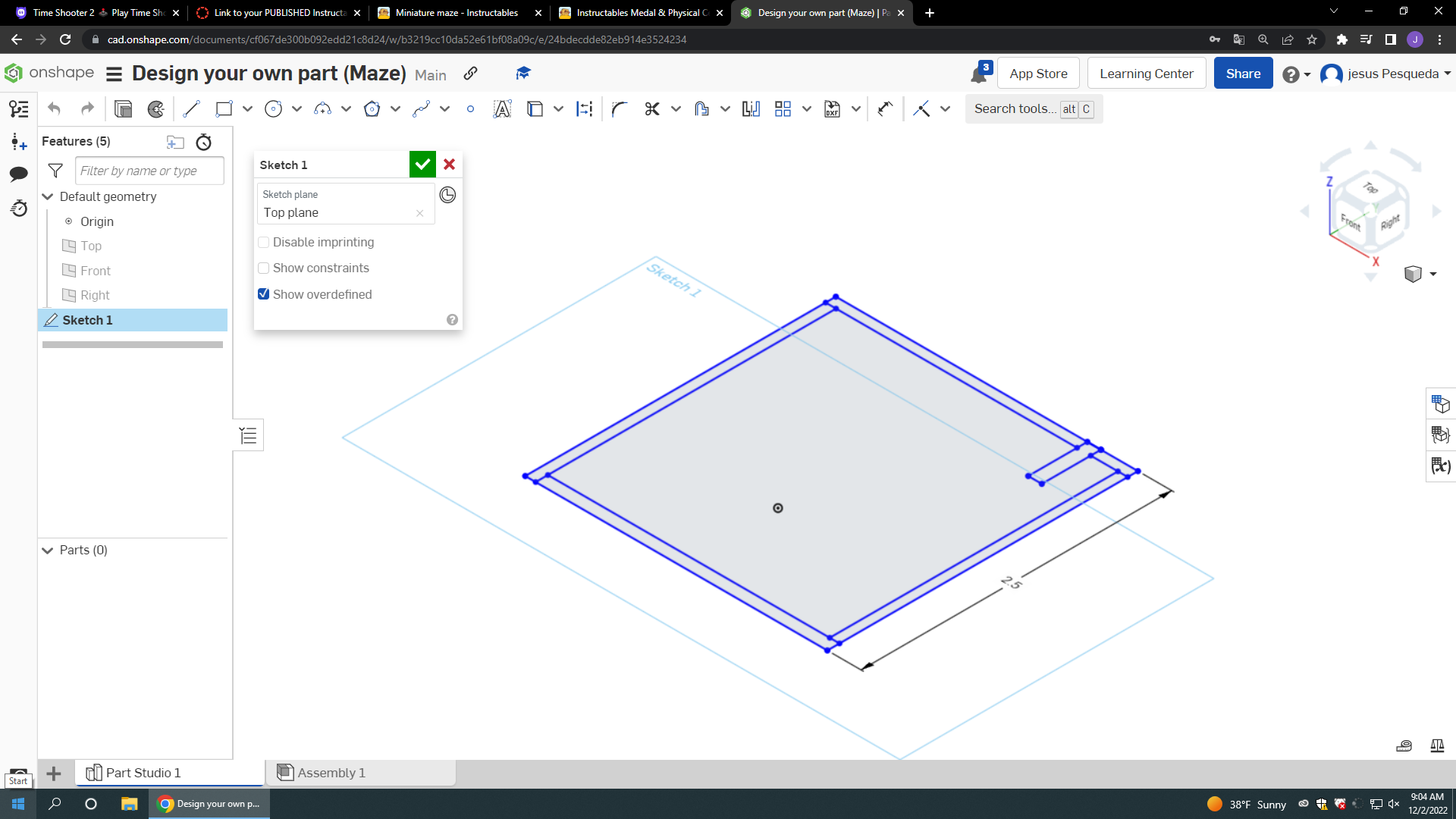
Task: Select the Sketch text tool
Action: tap(502, 108)
